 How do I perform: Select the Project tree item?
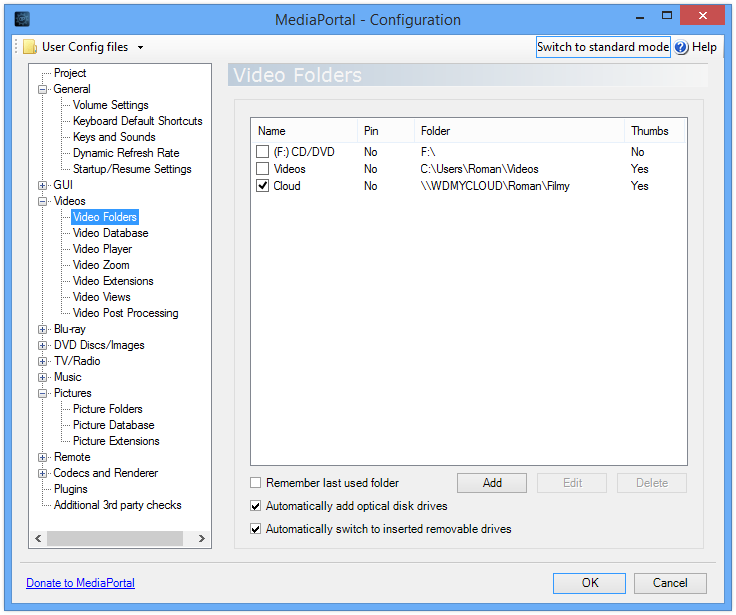point(70,73)
